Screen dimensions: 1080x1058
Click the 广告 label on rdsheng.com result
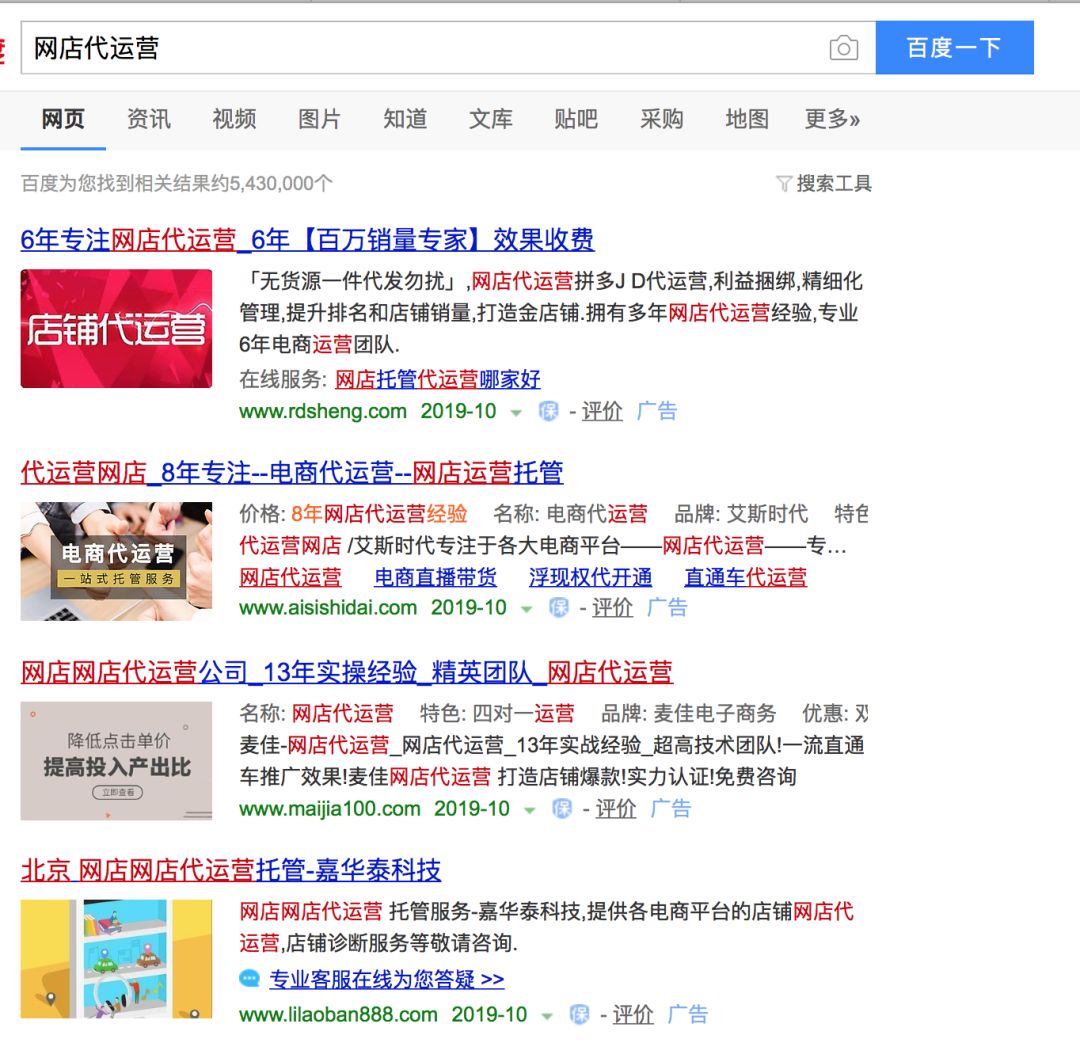point(656,411)
